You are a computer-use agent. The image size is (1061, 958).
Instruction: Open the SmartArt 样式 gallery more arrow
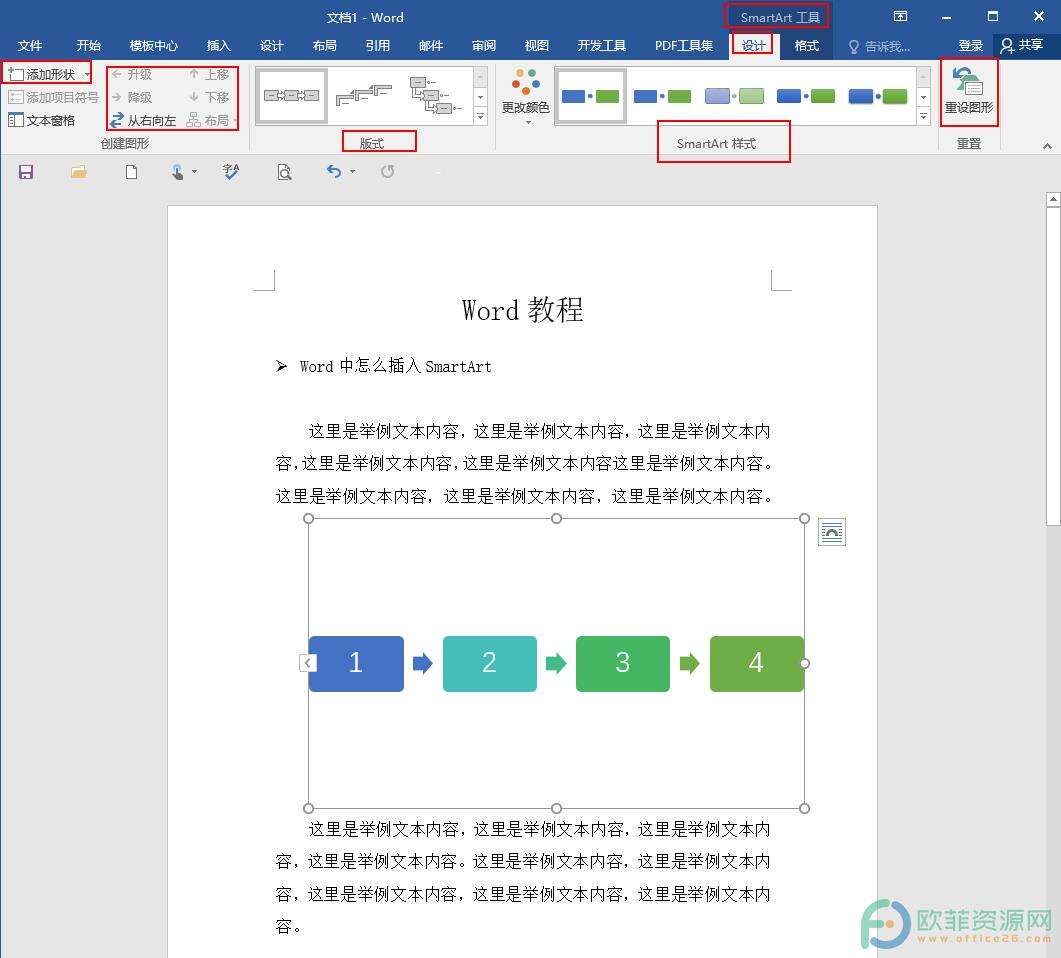[922, 116]
